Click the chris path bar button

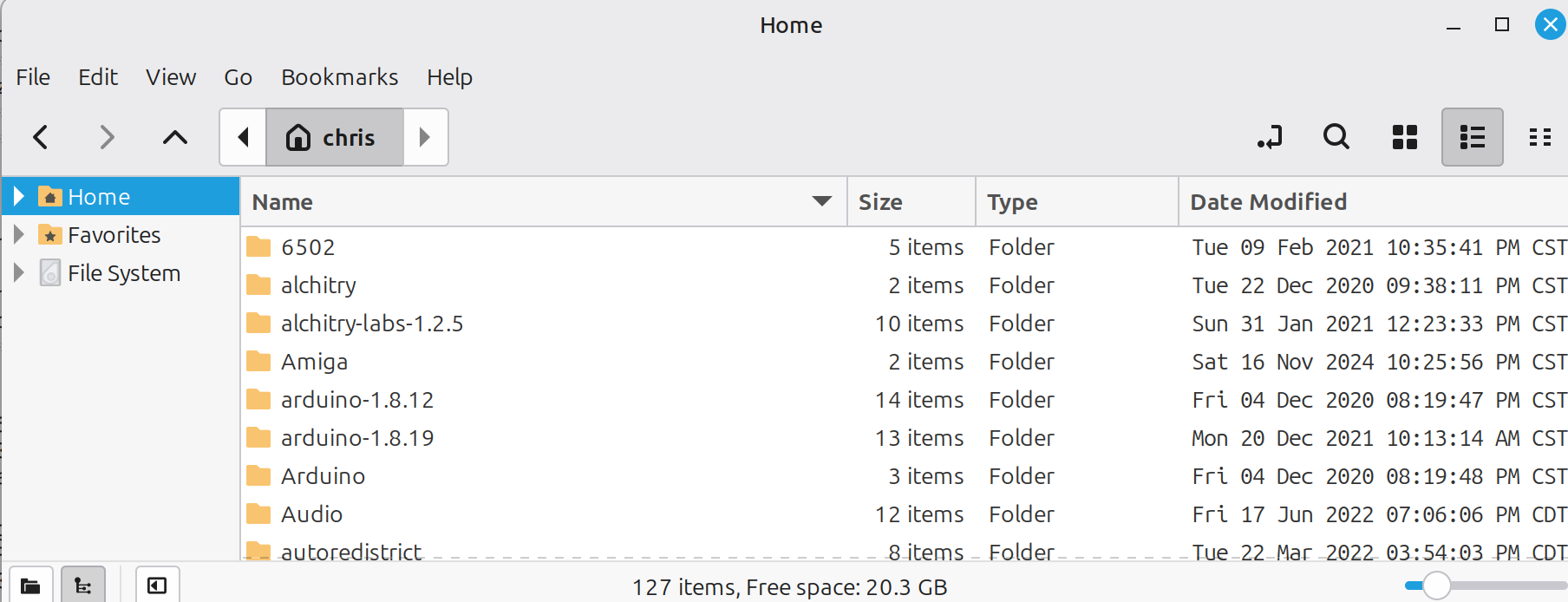click(334, 137)
